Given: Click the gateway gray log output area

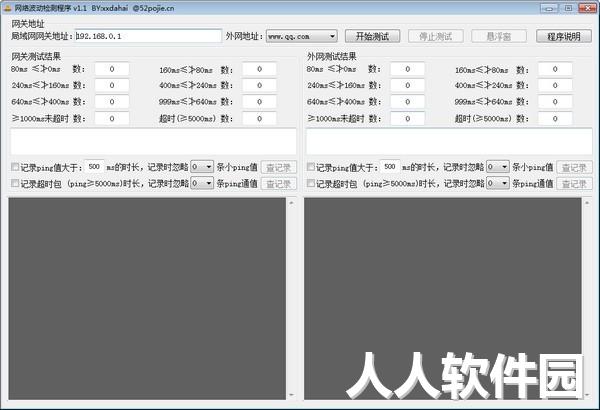Looking at the screenshot, I should click(147, 299).
